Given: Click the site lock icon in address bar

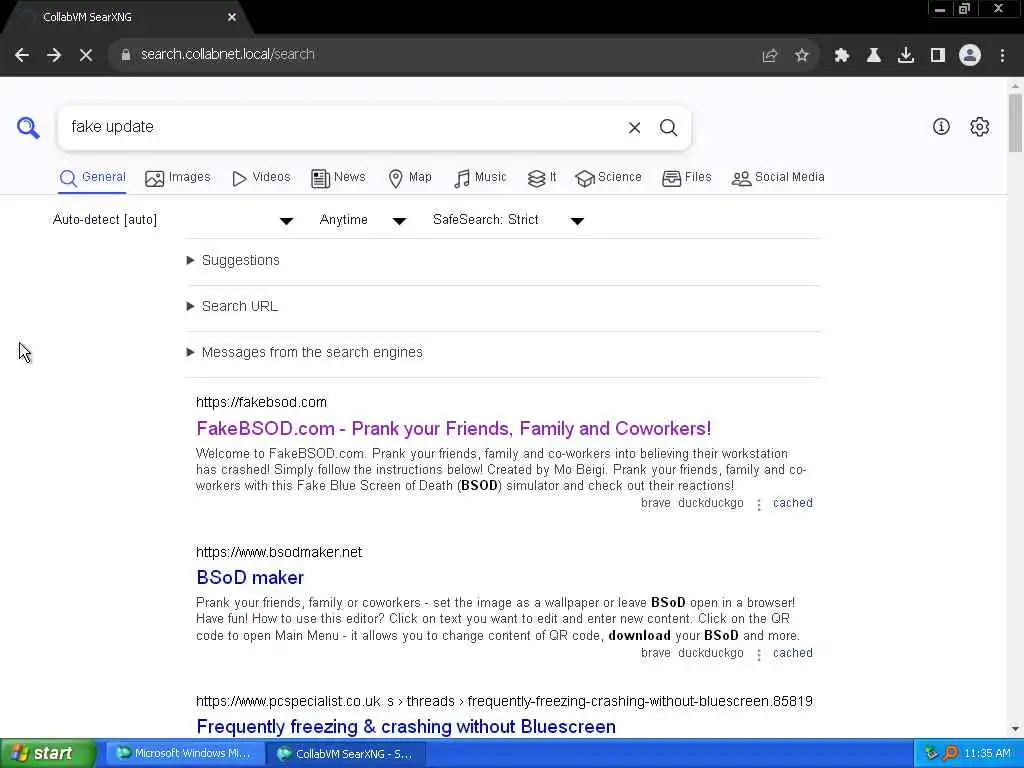Looking at the screenshot, I should coord(126,55).
